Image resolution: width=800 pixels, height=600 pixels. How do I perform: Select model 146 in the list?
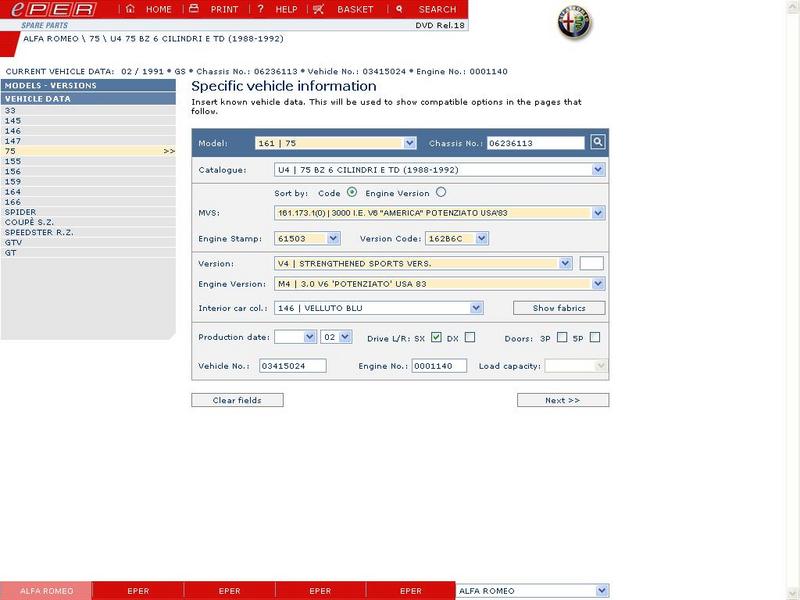coord(88,131)
